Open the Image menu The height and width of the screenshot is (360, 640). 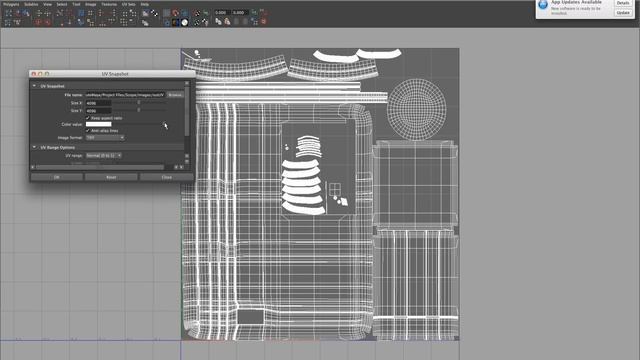(91, 4)
